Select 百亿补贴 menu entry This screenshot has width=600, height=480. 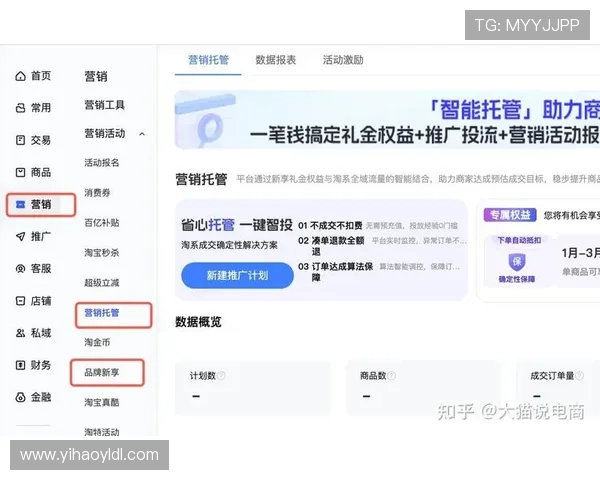[102, 222]
